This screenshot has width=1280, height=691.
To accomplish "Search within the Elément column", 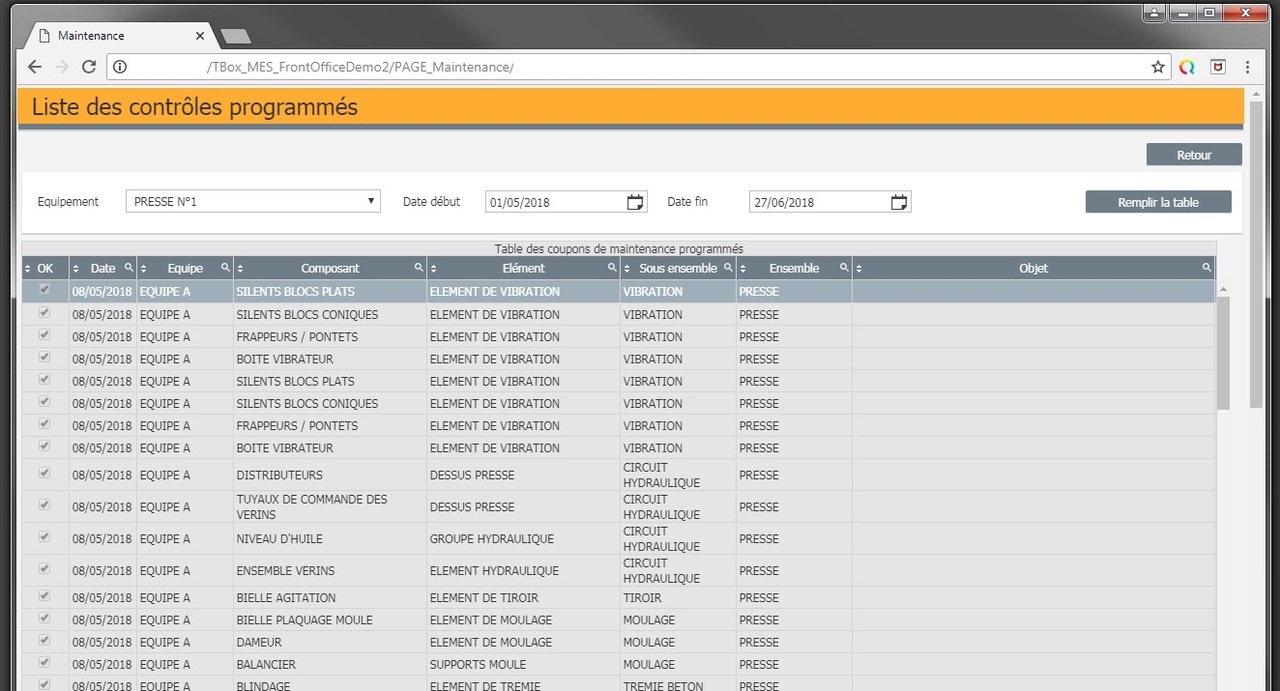I will point(611,268).
